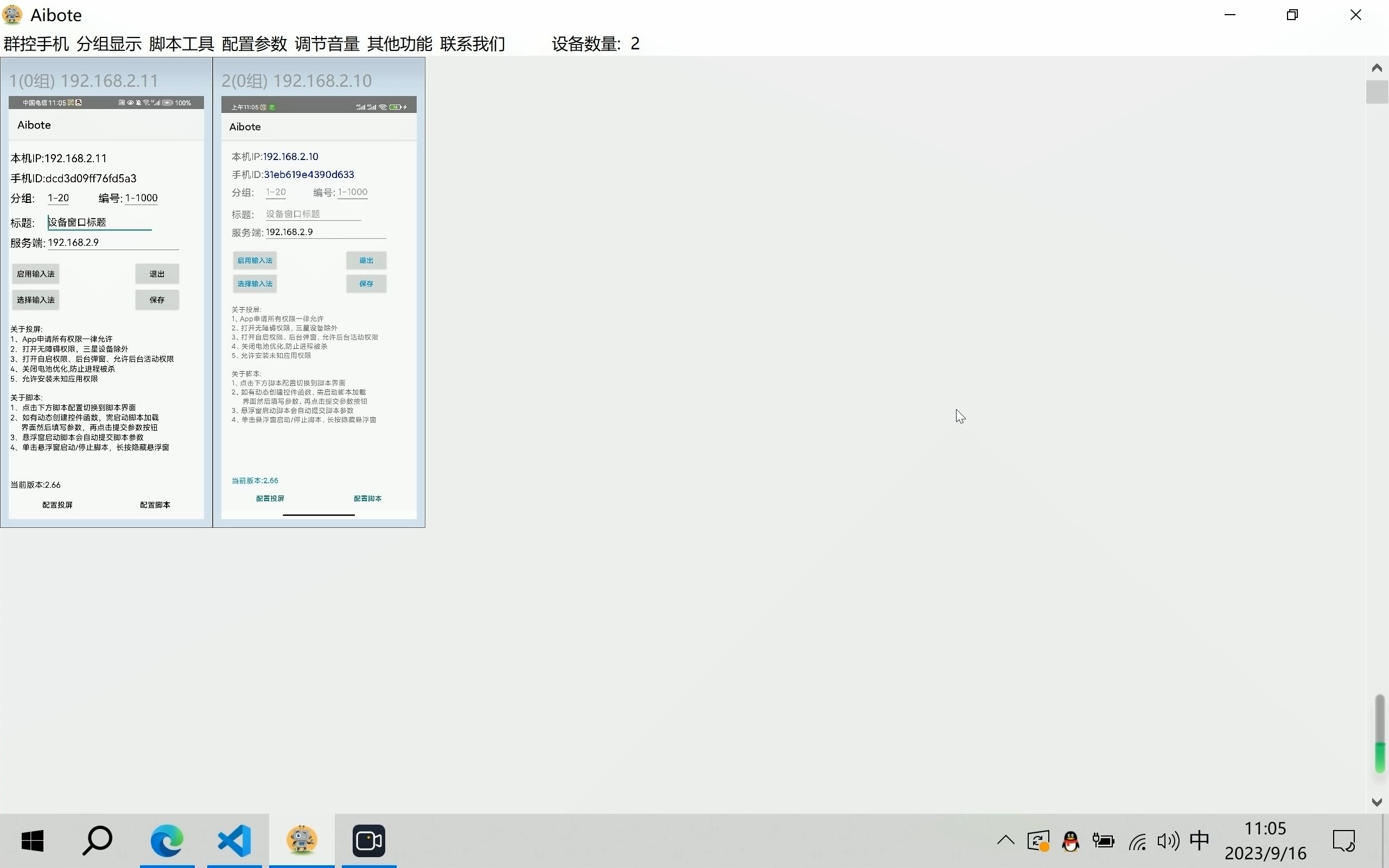Toggle the Chinese IME indicator (中)
This screenshot has width=1389, height=868.
(x=1199, y=841)
